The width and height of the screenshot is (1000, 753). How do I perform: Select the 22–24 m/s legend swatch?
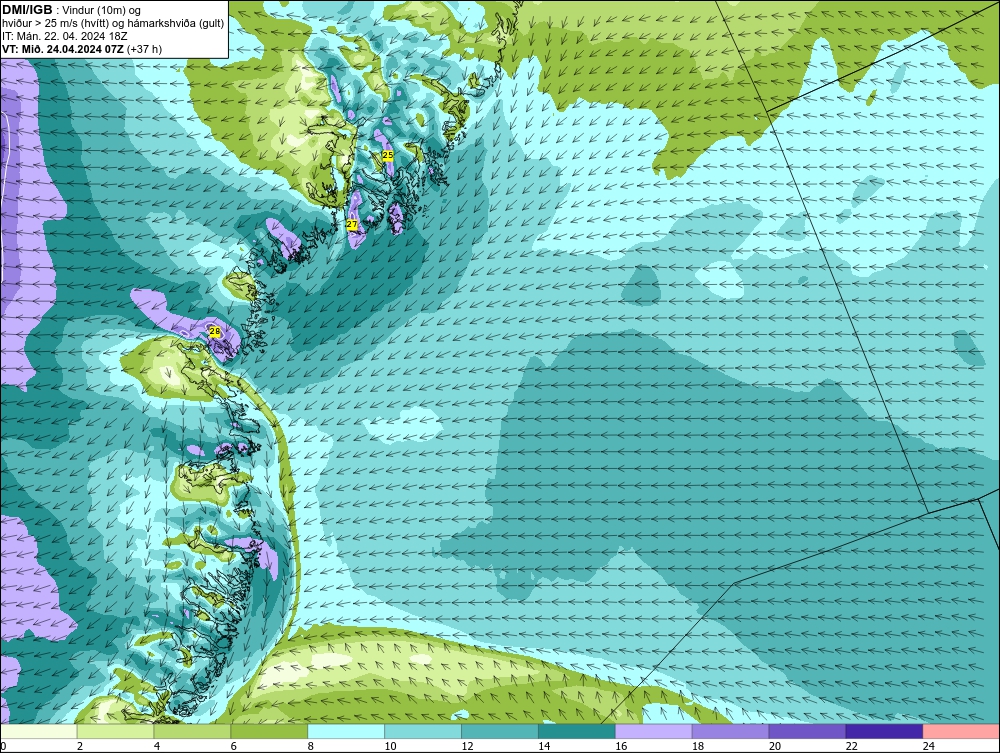[884, 731]
